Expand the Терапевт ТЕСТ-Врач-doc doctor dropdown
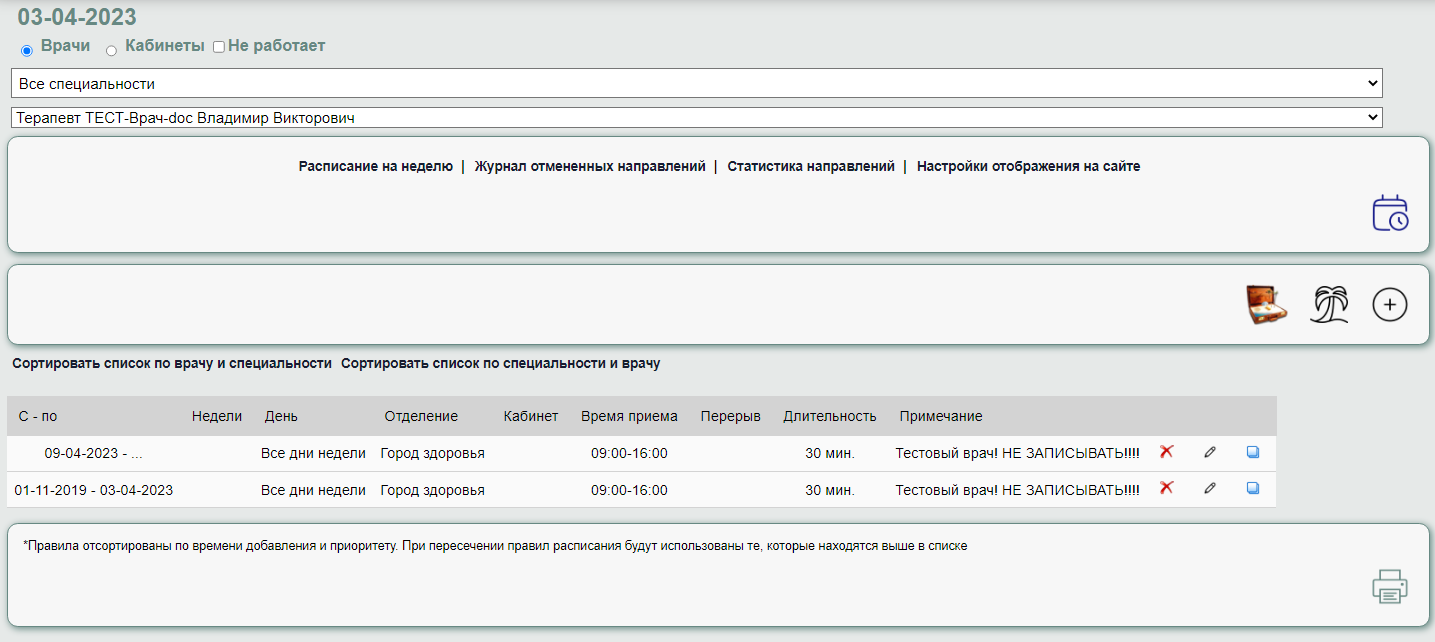The image size is (1435, 642). coord(696,118)
